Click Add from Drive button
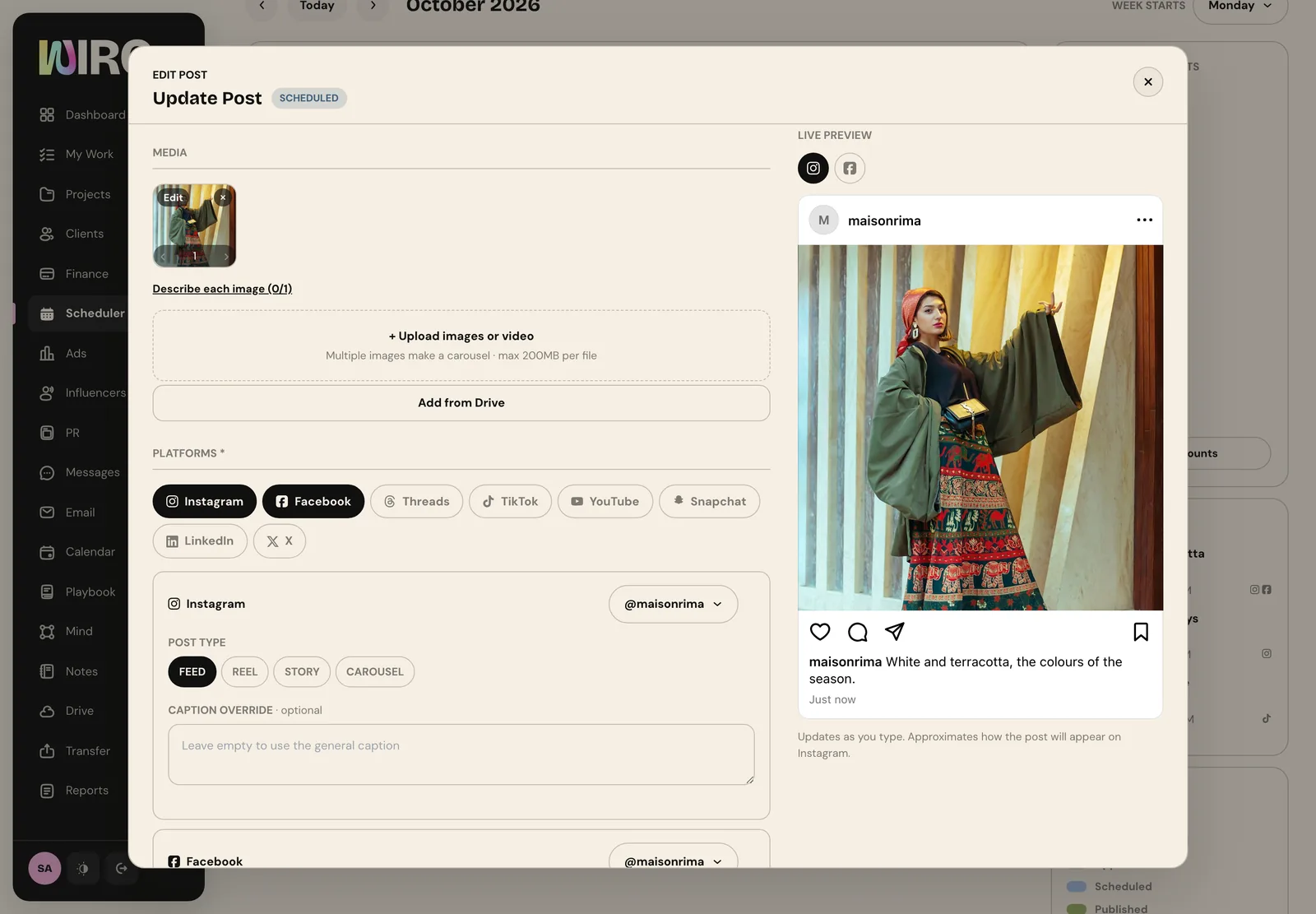This screenshot has height=914, width=1316. (461, 403)
